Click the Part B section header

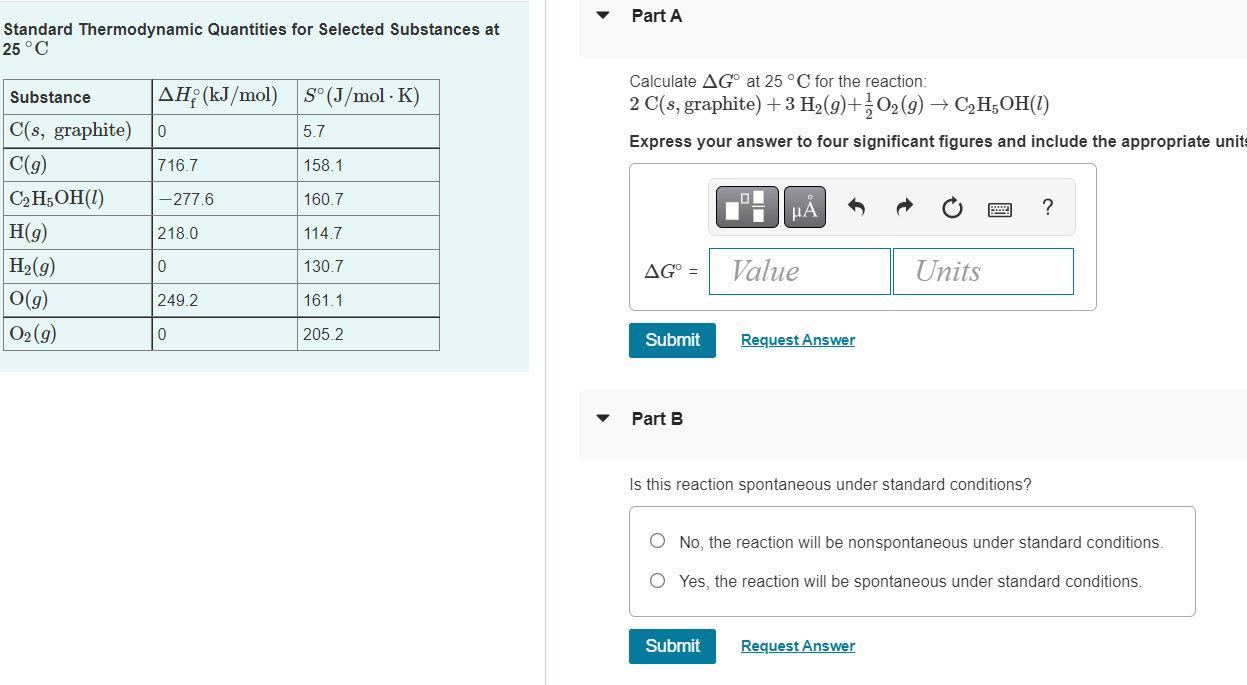point(657,418)
